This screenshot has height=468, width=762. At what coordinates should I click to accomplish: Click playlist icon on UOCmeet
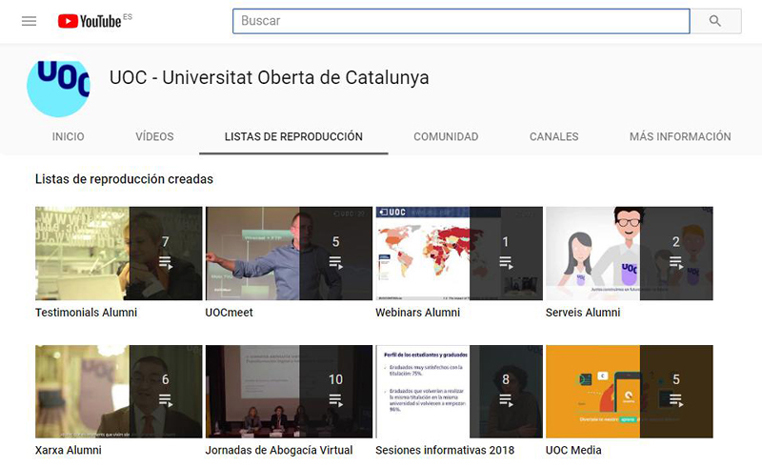pyautogui.click(x=336, y=263)
